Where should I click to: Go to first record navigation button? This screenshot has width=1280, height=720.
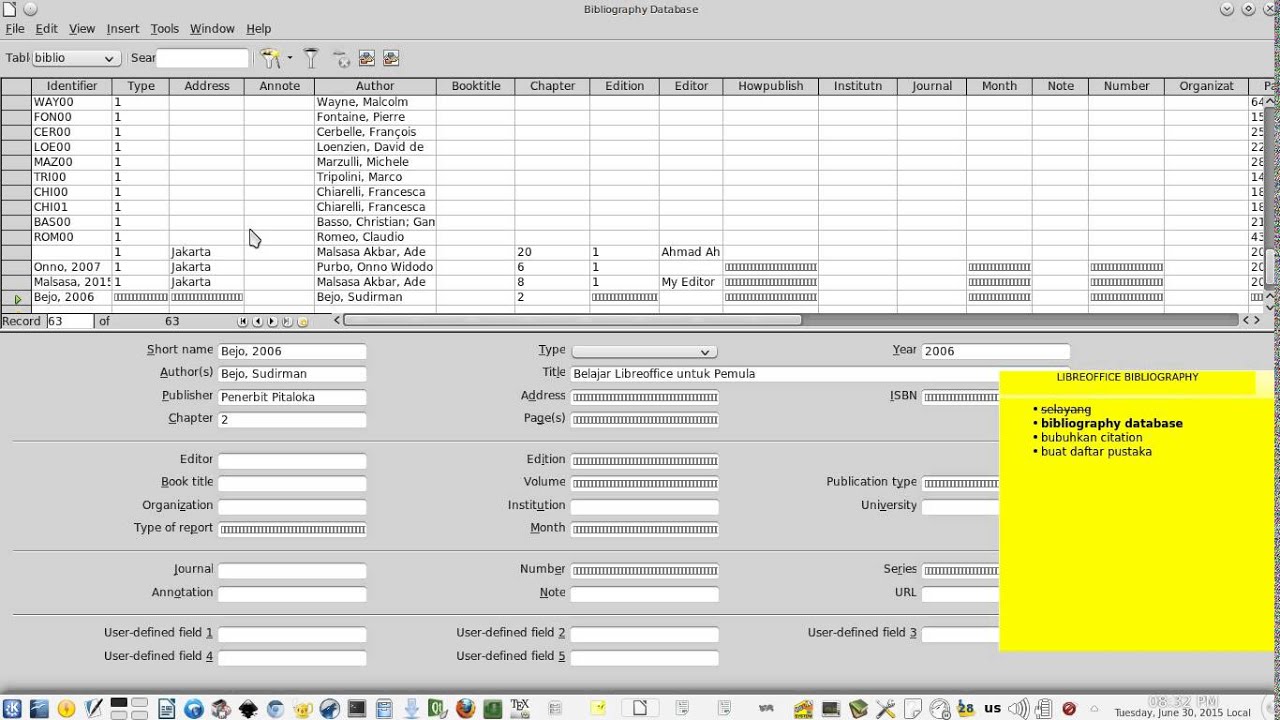243,321
